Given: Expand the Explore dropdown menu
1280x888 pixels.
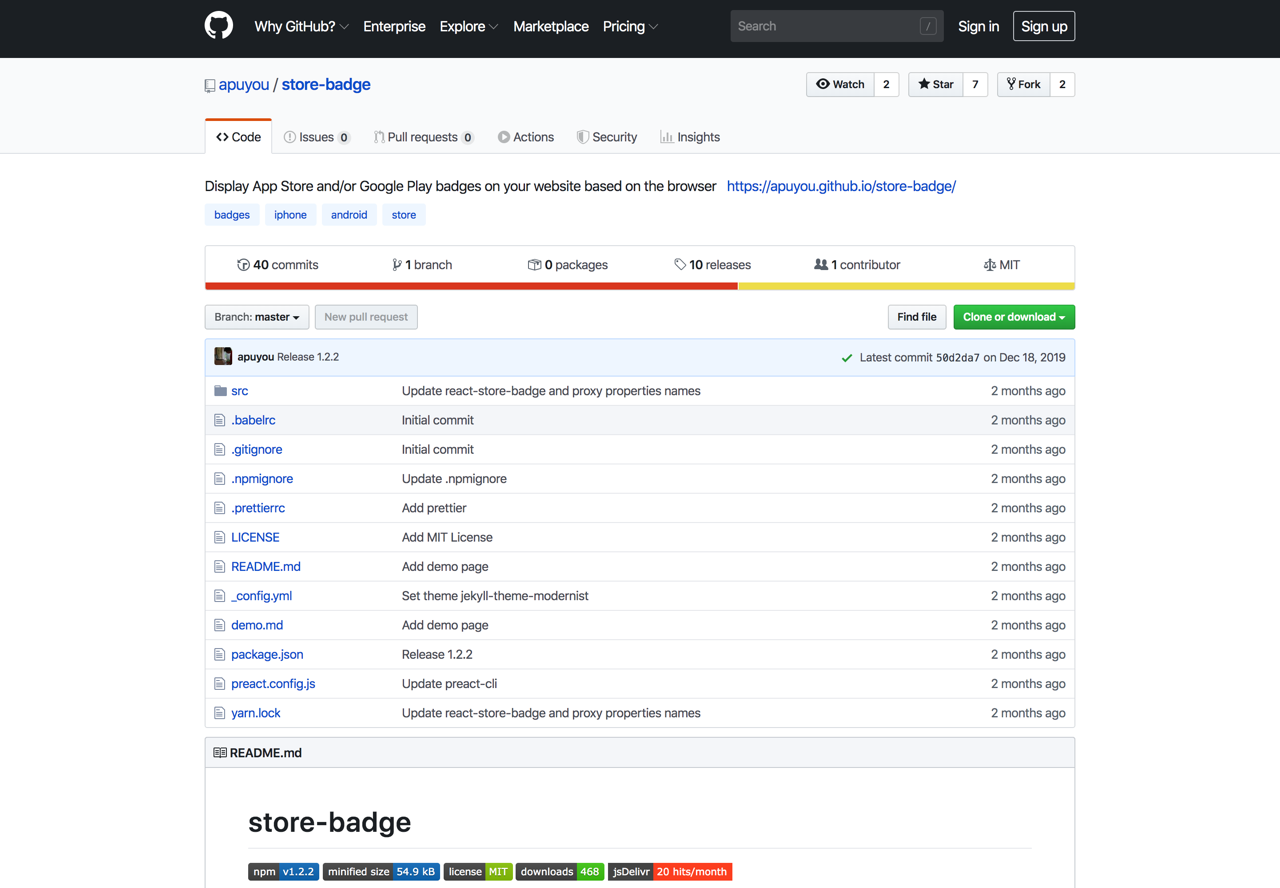Looking at the screenshot, I should (x=468, y=26).
